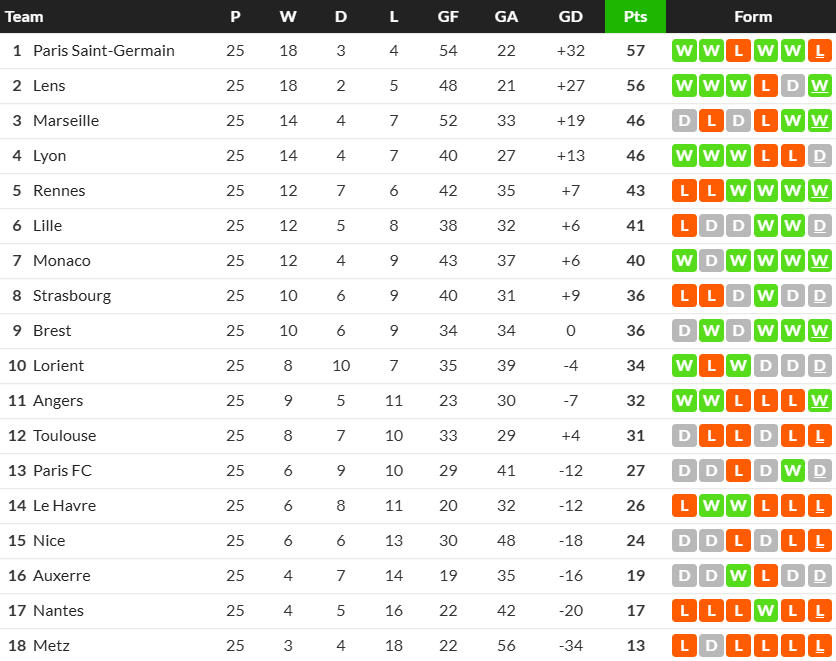Click the only W badge in Auxerre's form
The height and width of the screenshot is (661, 836).
(x=739, y=575)
